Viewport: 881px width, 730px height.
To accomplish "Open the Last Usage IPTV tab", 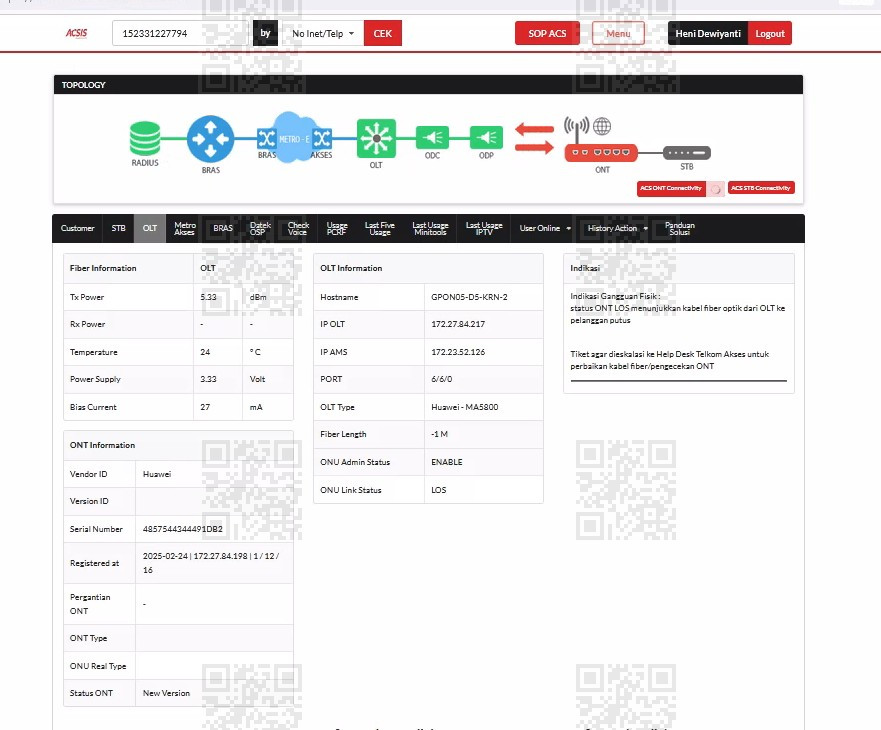I will [484, 228].
